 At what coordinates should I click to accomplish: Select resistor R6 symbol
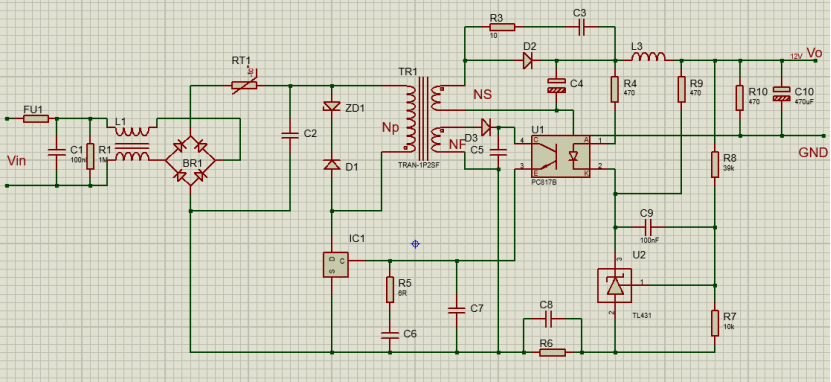(553, 352)
